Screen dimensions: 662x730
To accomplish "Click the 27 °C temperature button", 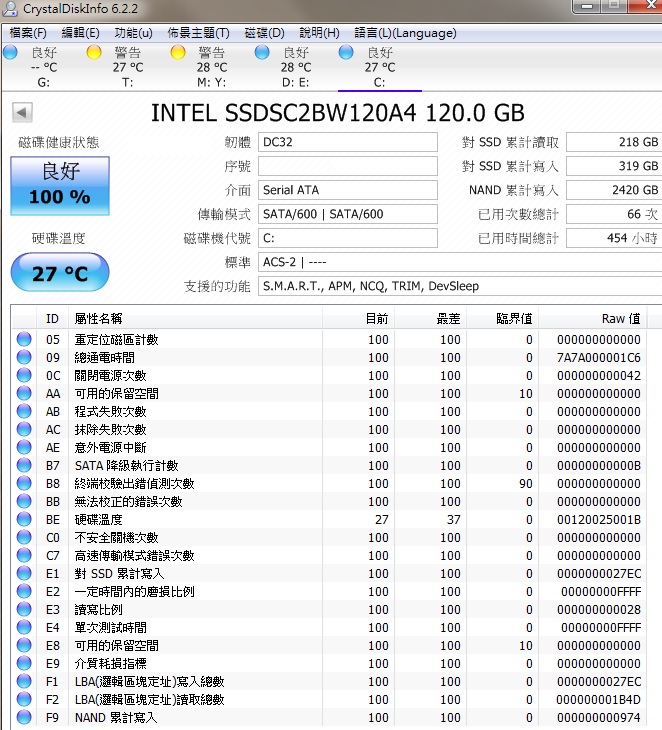I will pyautogui.click(x=60, y=273).
